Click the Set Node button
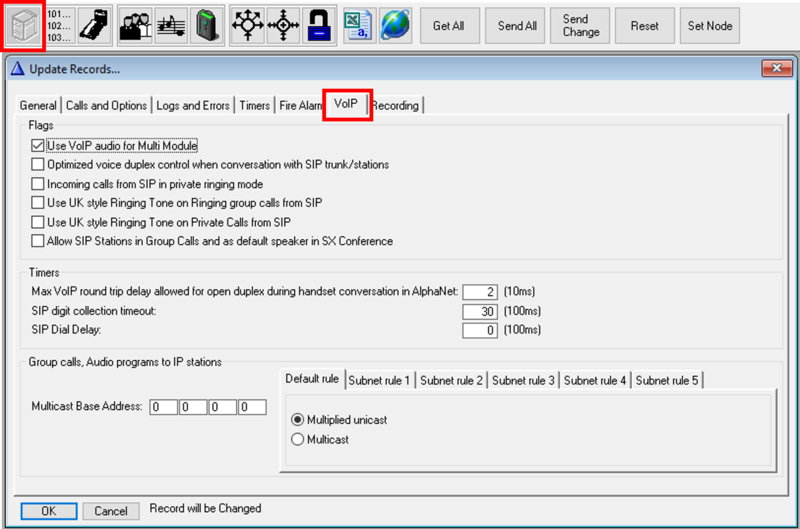Screen dimensions: 800x529 tap(710, 26)
